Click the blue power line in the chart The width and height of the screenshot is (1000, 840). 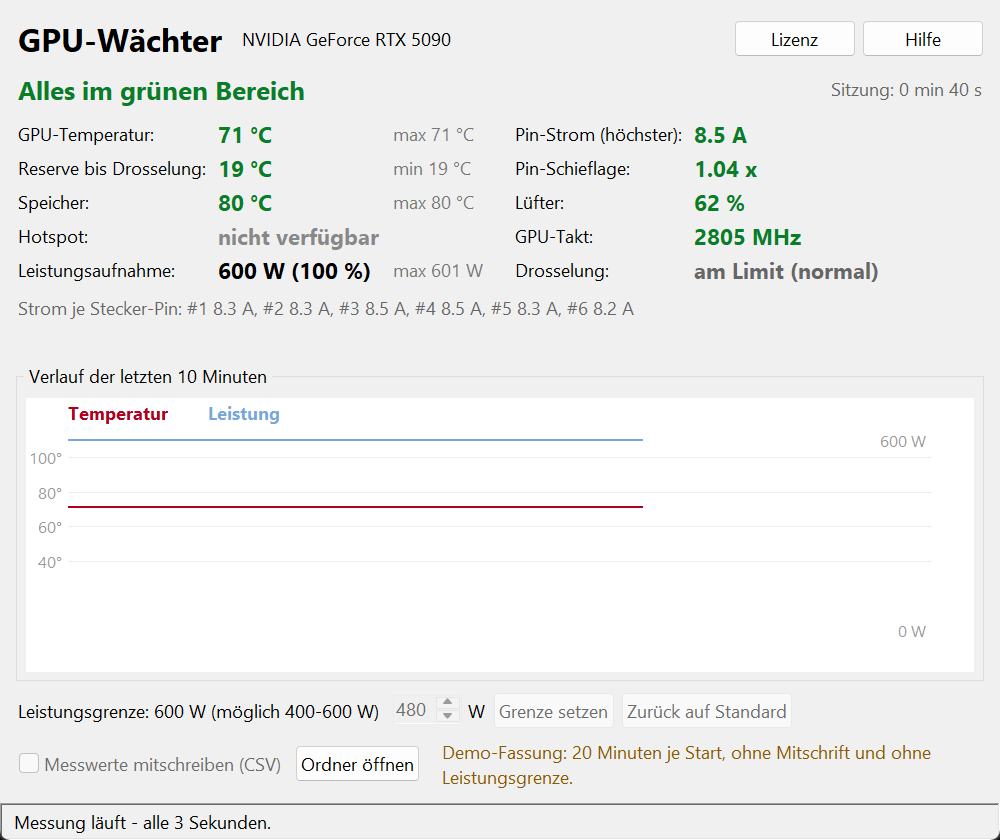pyautogui.click(x=355, y=439)
